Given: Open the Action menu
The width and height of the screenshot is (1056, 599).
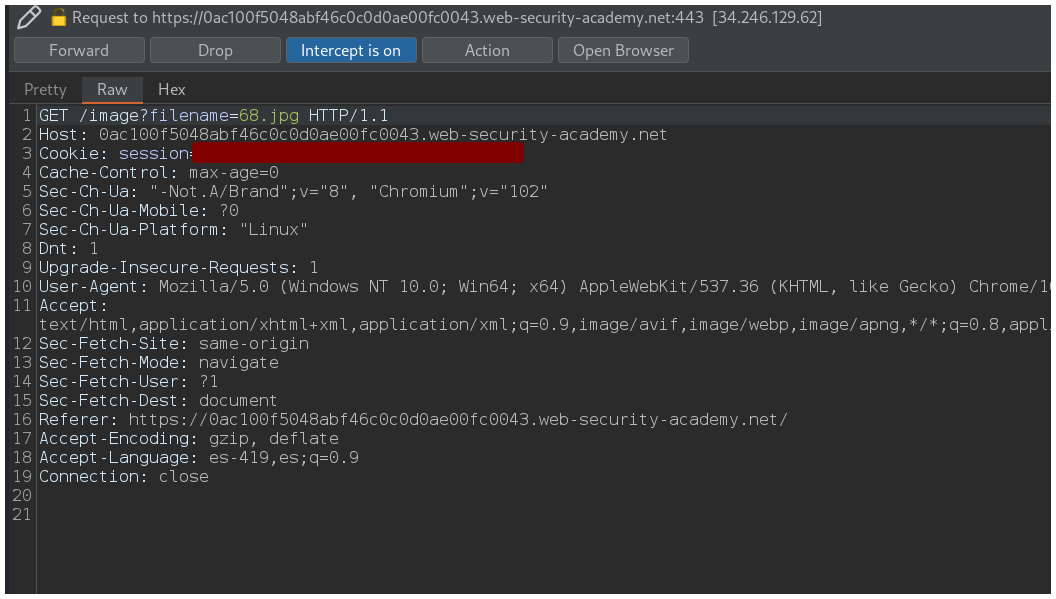Looking at the screenshot, I should 487,50.
